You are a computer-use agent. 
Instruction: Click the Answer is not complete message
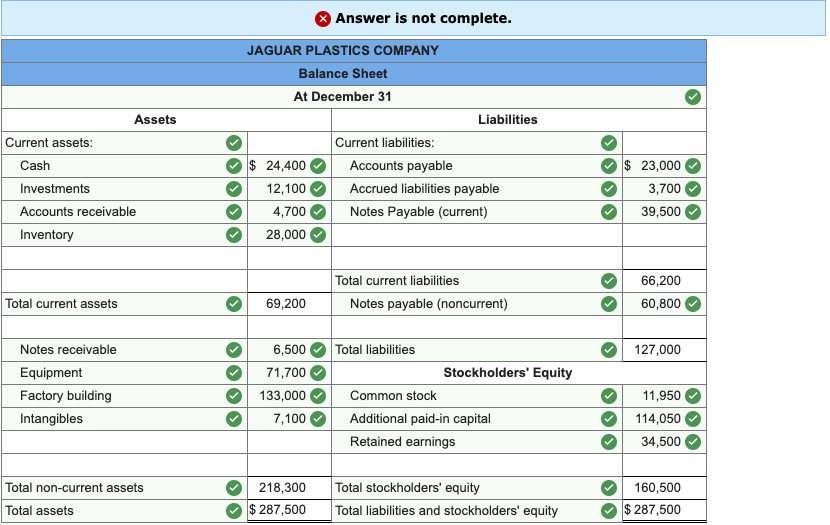[423, 19]
